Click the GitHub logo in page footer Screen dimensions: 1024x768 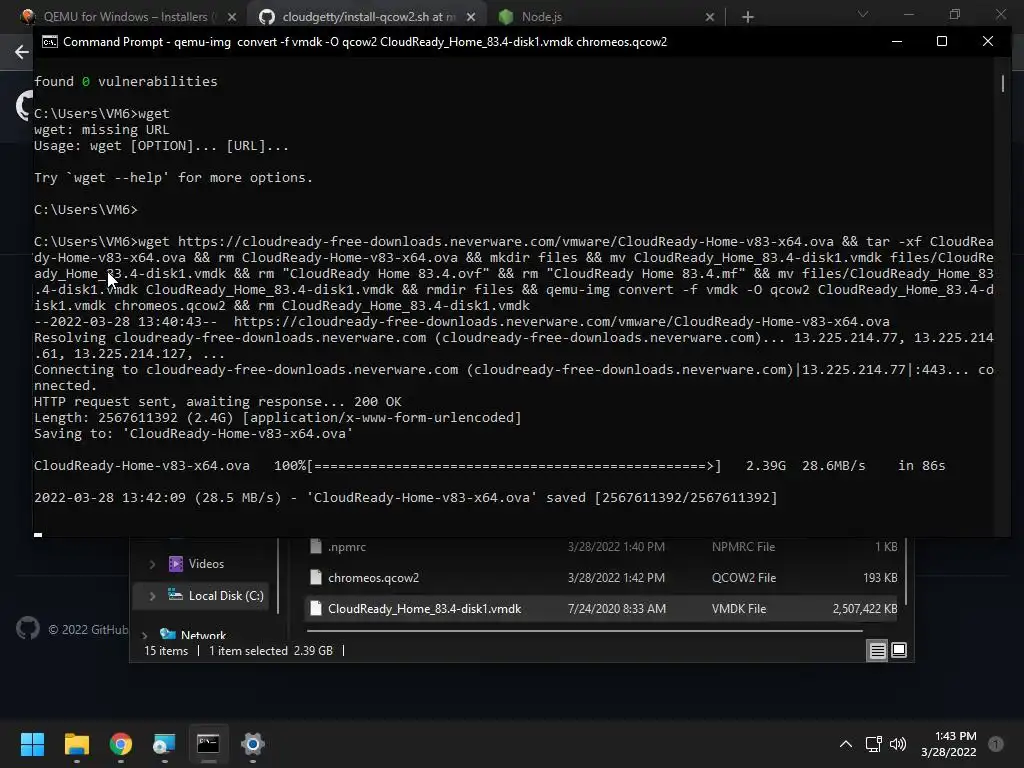pos(27,629)
